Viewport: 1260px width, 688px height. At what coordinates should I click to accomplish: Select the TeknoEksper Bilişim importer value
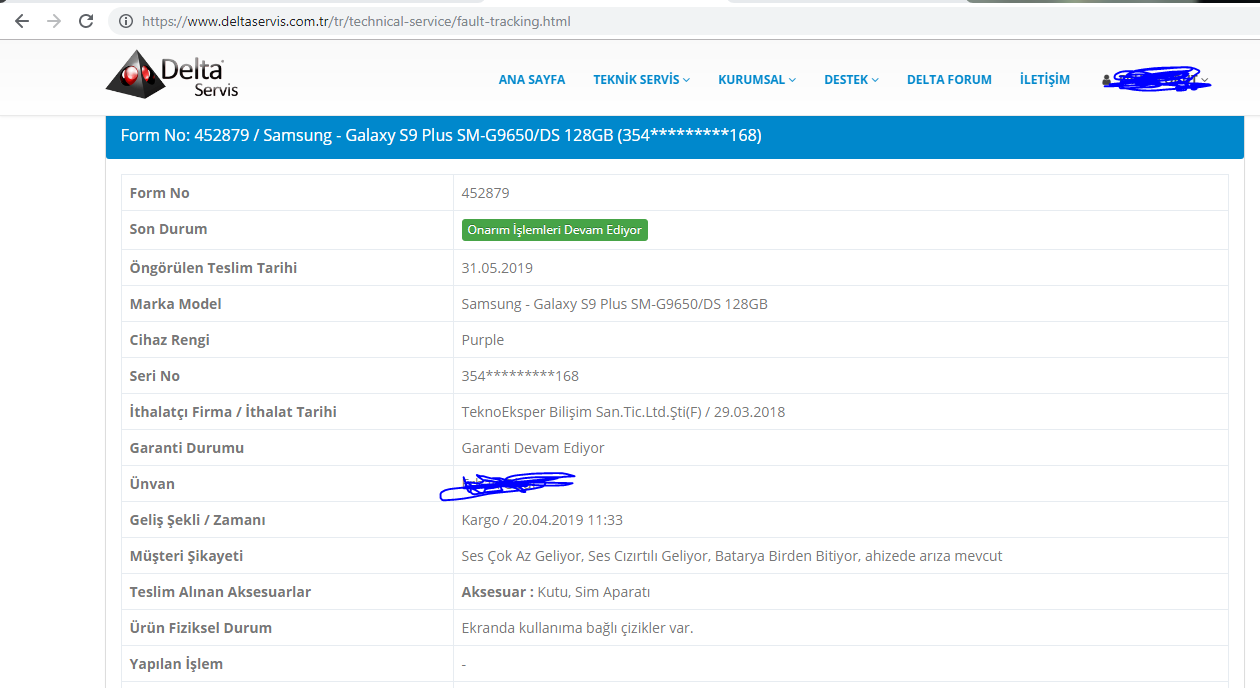625,412
